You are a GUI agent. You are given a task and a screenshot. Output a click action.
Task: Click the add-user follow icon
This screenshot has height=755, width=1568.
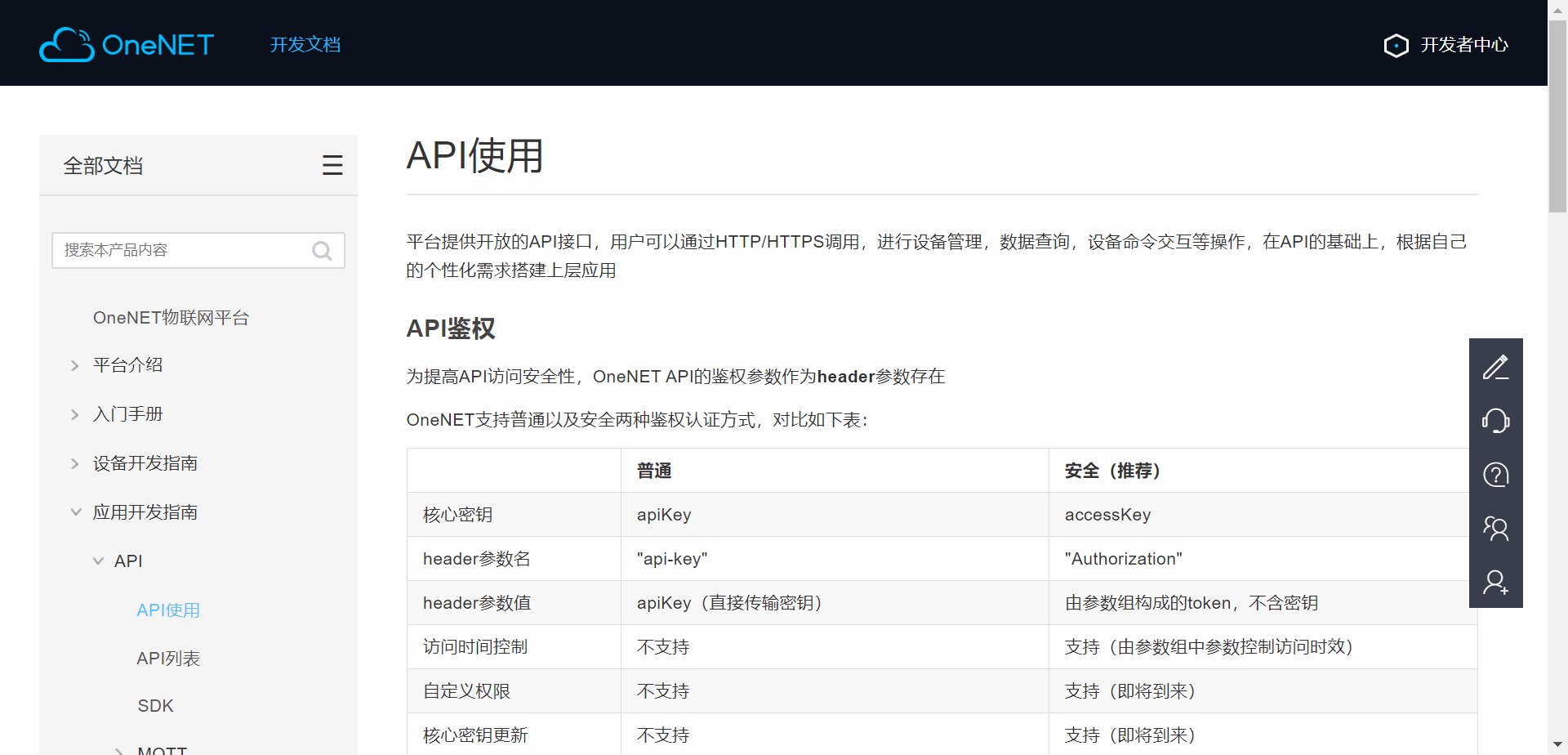pyautogui.click(x=1497, y=582)
